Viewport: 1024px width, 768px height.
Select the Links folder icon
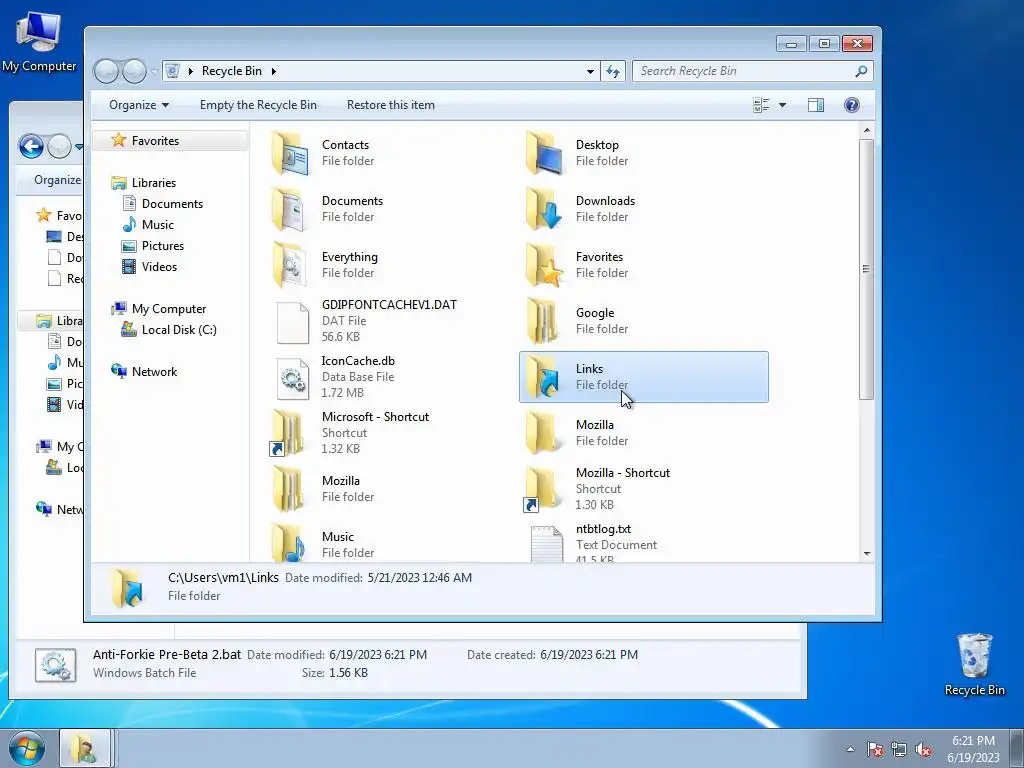click(543, 377)
